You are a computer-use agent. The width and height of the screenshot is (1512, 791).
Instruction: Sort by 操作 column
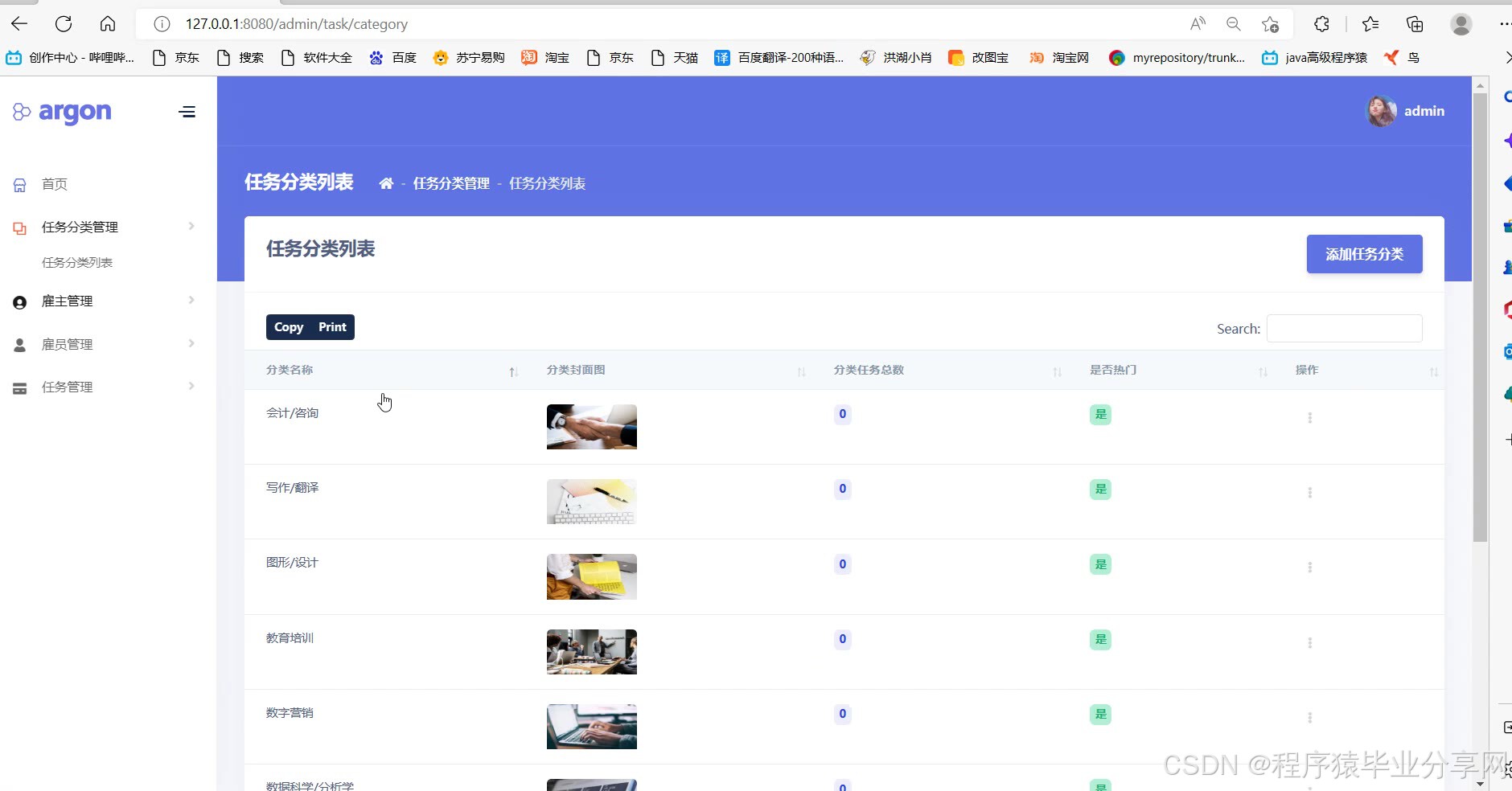(1359, 370)
